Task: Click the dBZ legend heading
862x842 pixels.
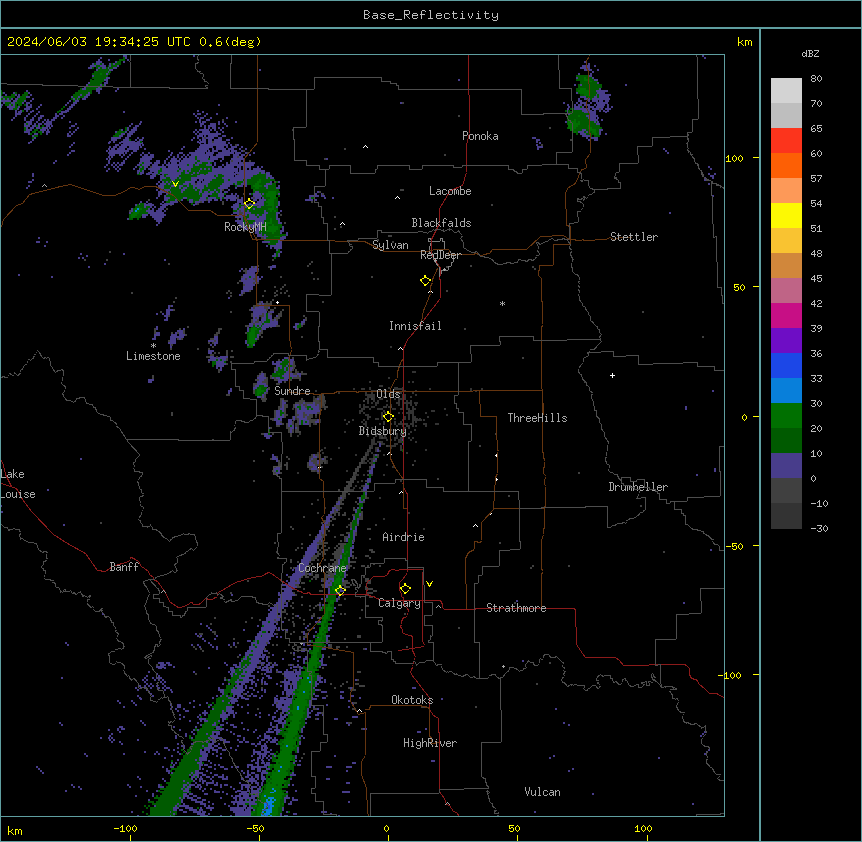Action: tap(810, 53)
